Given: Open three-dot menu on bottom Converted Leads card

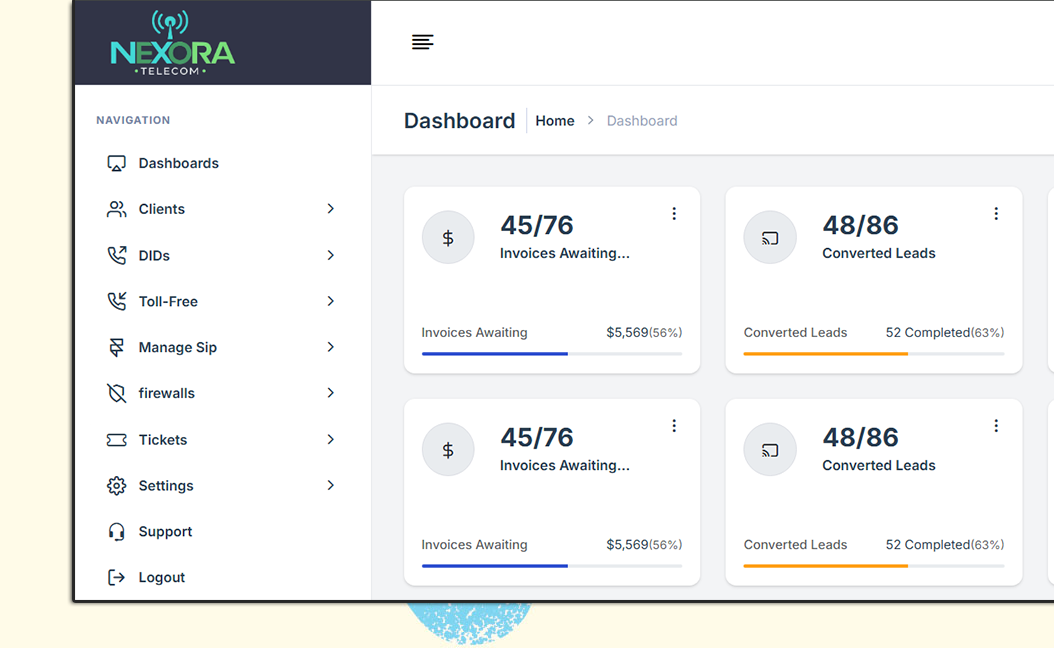Looking at the screenshot, I should pyautogui.click(x=996, y=426).
